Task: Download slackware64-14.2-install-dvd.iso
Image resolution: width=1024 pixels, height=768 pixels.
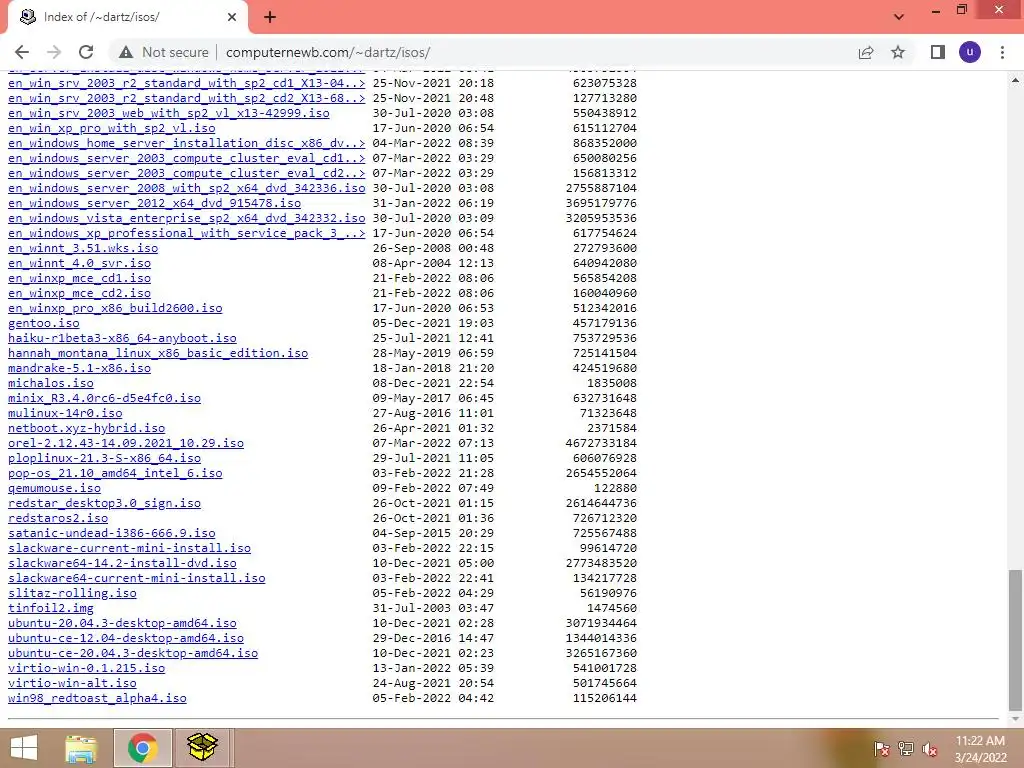Action: (122, 564)
